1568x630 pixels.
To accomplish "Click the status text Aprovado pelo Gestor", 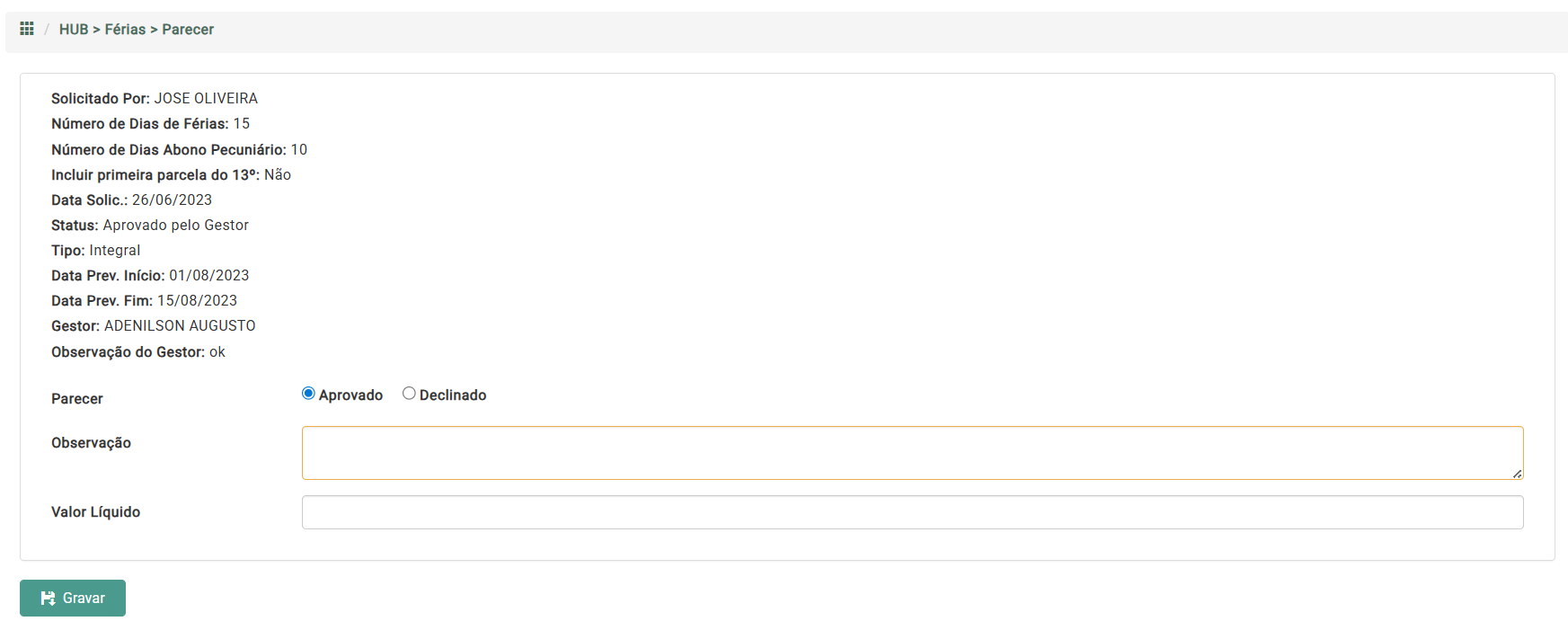I will click(x=175, y=226).
